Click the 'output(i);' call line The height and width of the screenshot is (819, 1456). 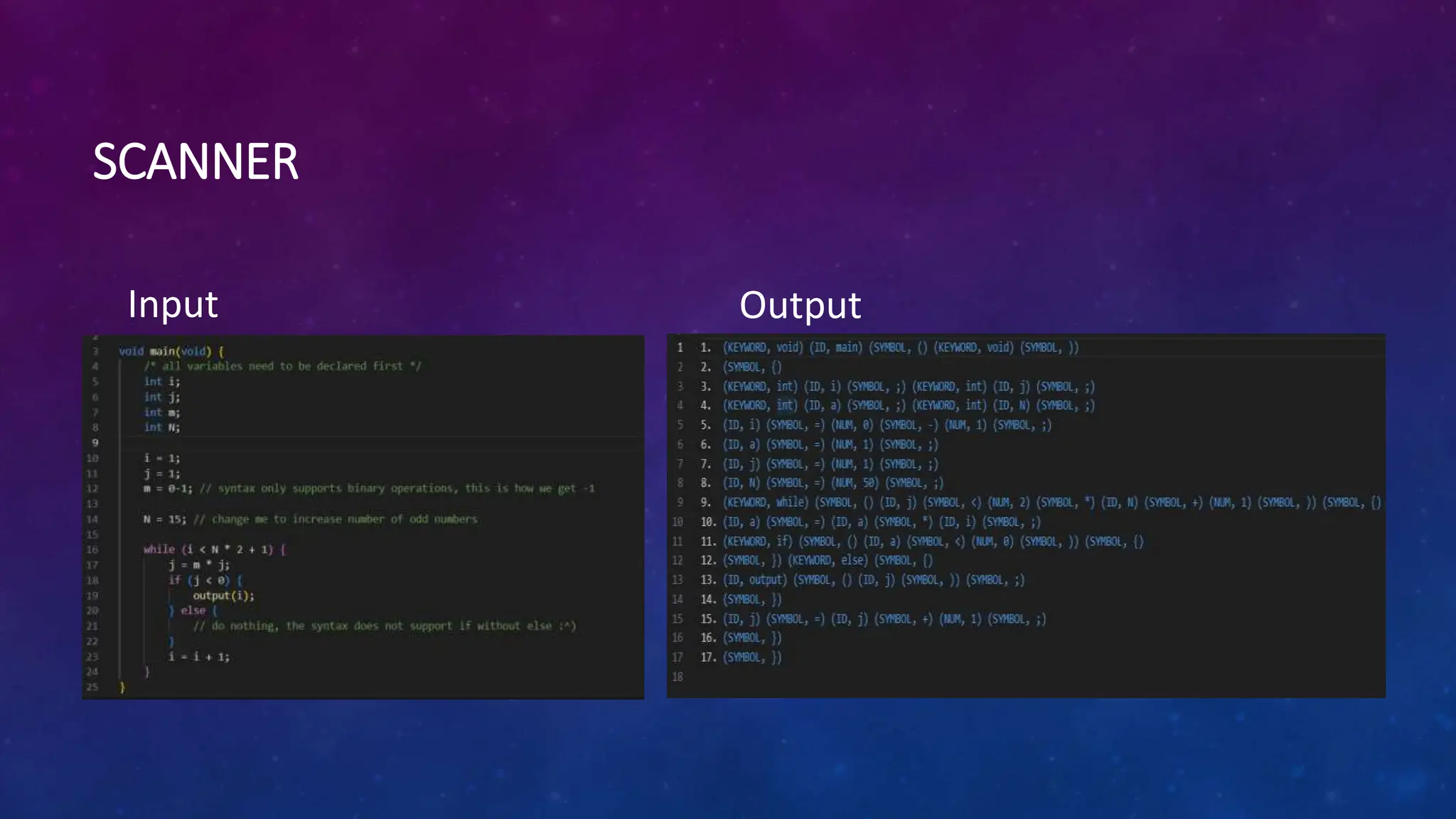pos(223,596)
